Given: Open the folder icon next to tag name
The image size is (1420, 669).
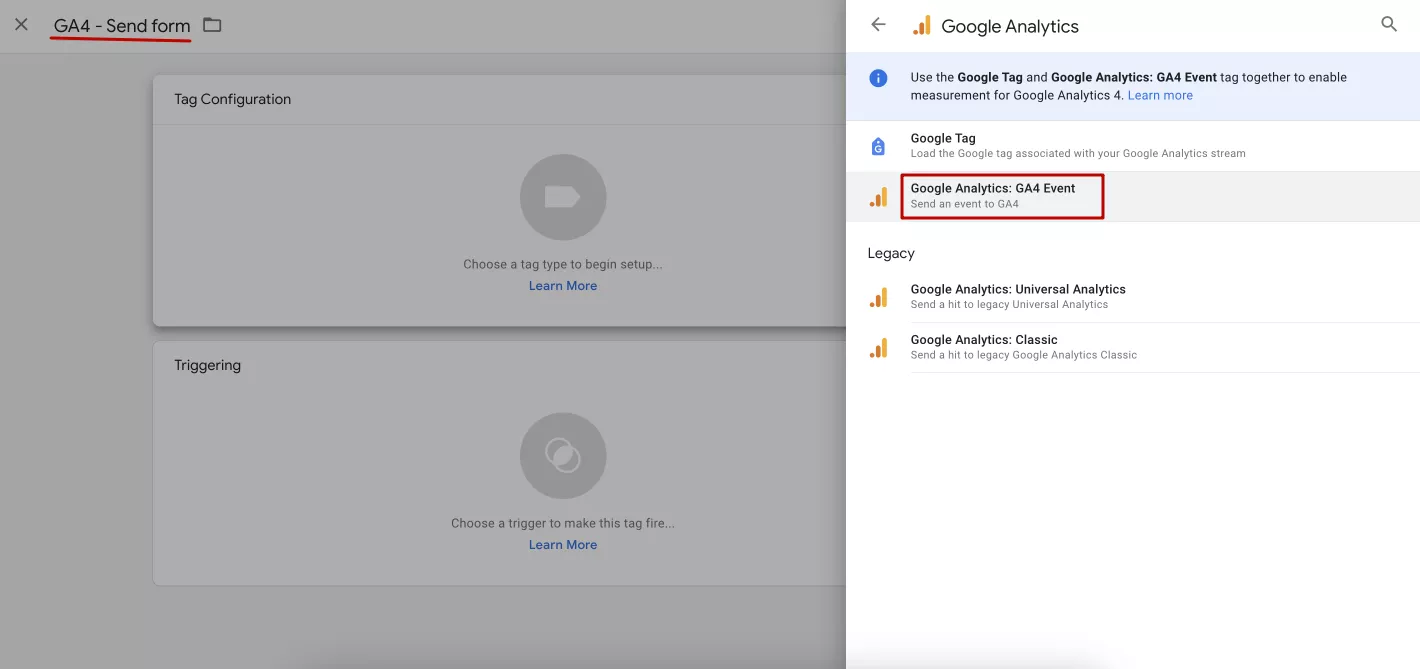Looking at the screenshot, I should pyautogui.click(x=212, y=25).
